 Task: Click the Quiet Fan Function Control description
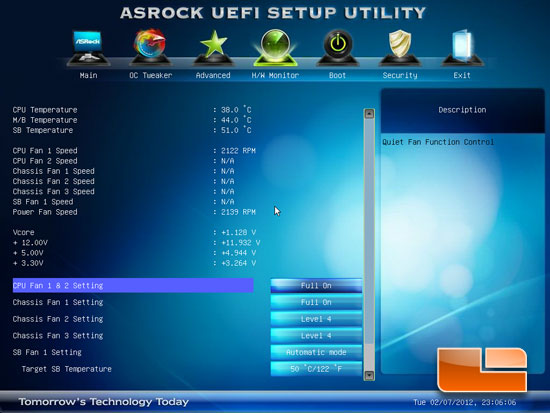438,142
